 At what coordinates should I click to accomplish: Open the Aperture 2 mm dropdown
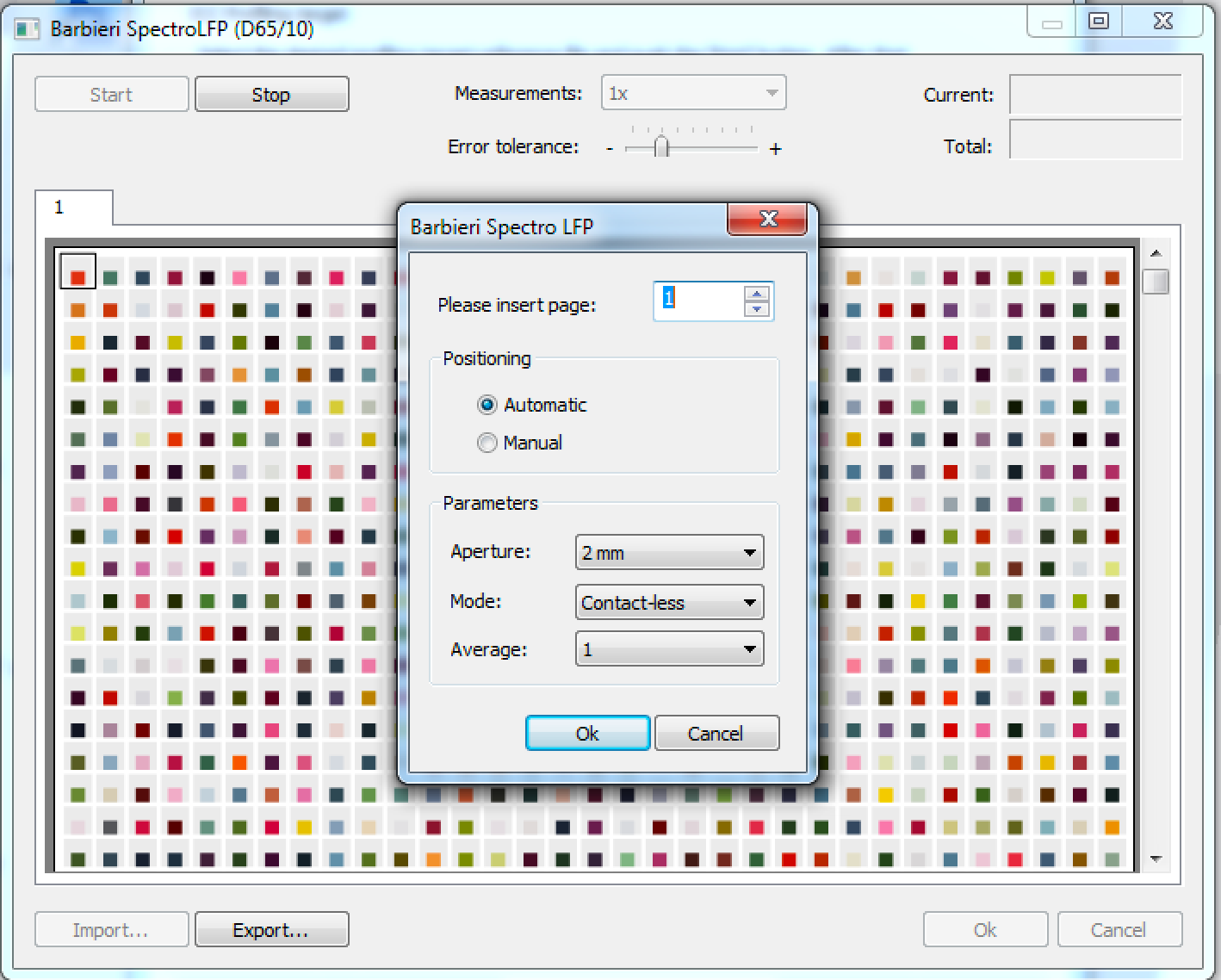point(669,553)
